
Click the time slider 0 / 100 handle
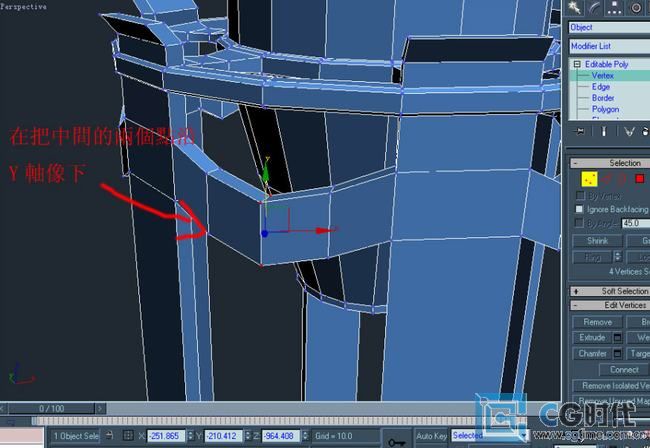coord(52,409)
